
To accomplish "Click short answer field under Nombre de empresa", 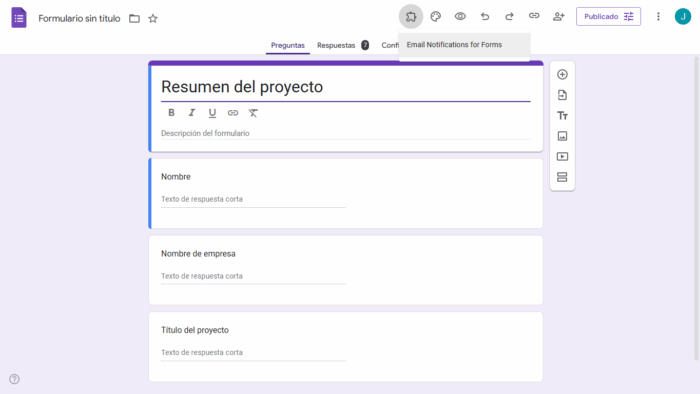I will [253, 276].
